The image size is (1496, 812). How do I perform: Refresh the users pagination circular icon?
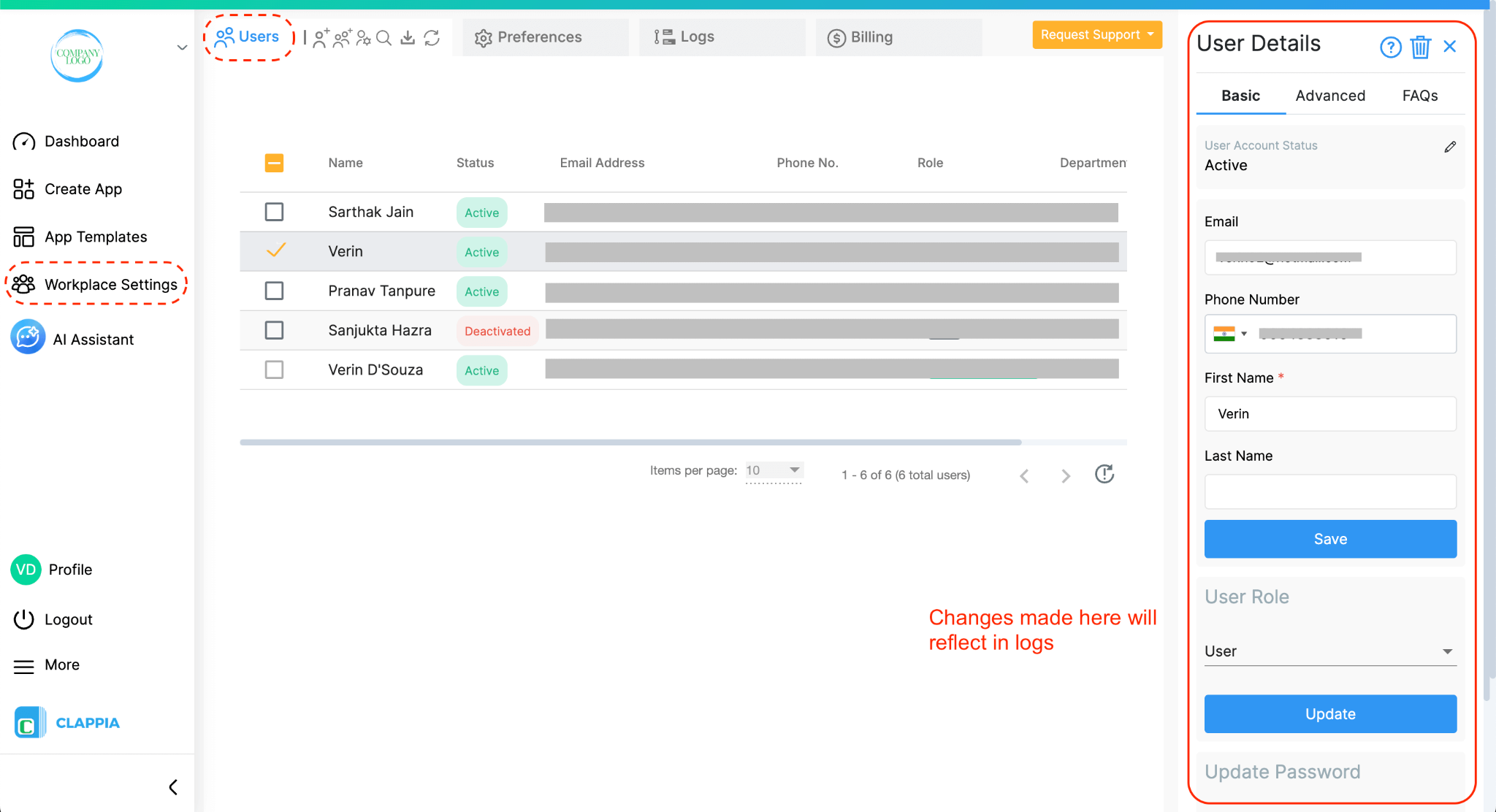[1104, 475]
